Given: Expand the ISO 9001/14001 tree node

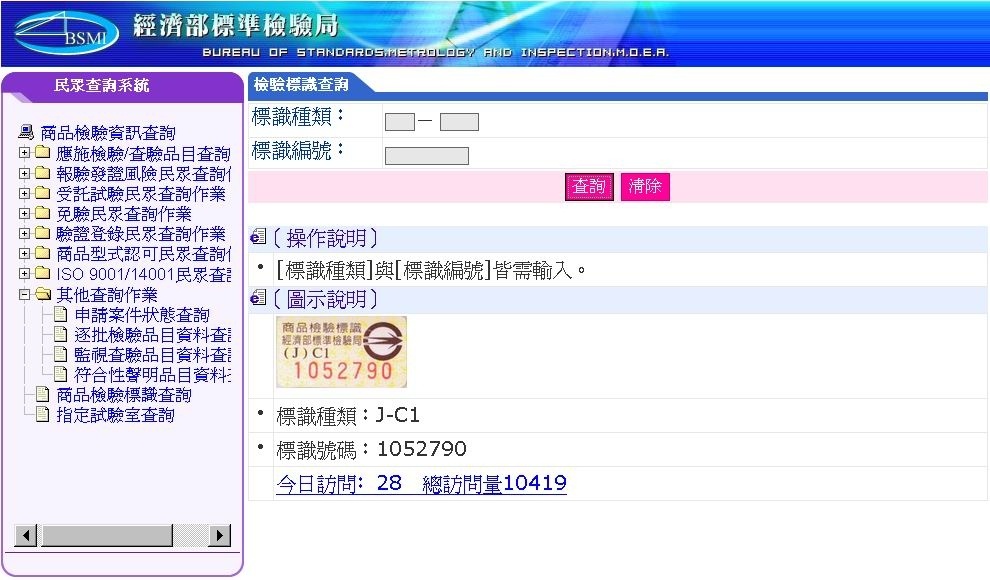Looking at the screenshot, I should pos(25,274).
